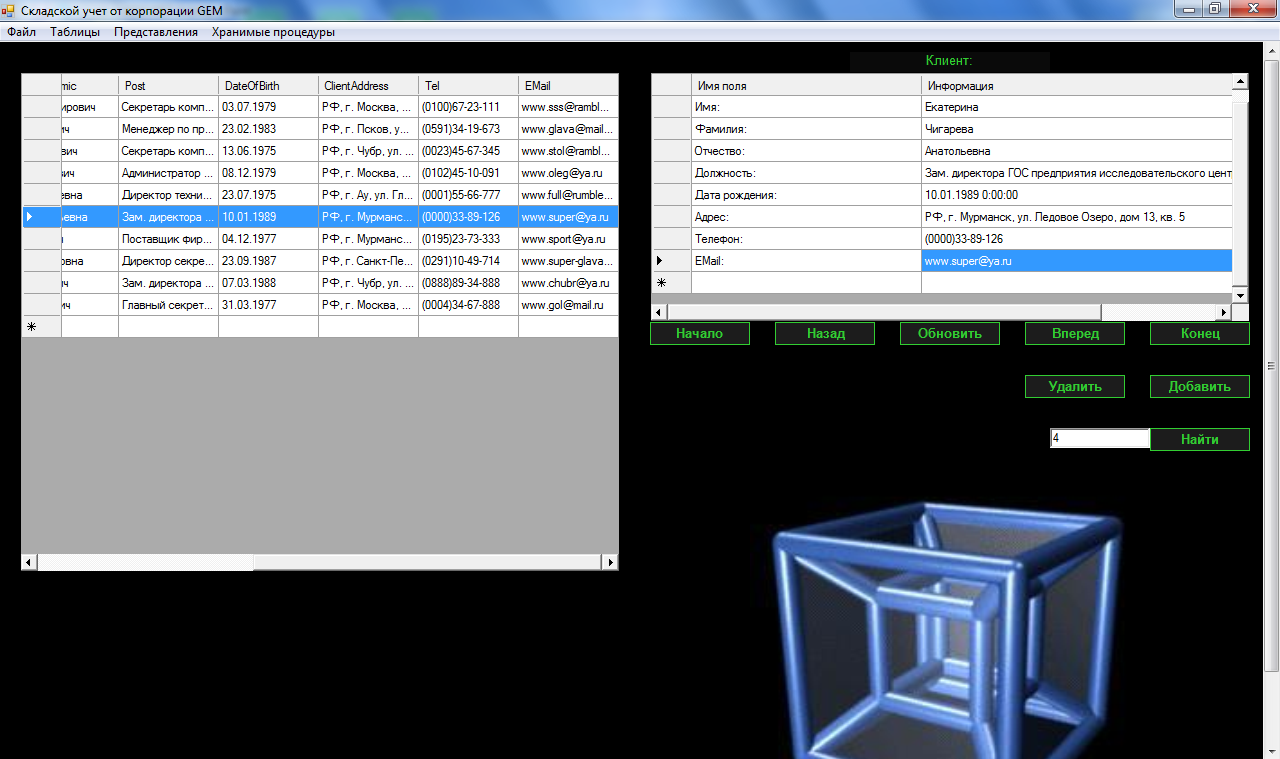Viewport: 1280px width, 759px height.
Task: Open the Таблицы menu
Action: [75, 32]
